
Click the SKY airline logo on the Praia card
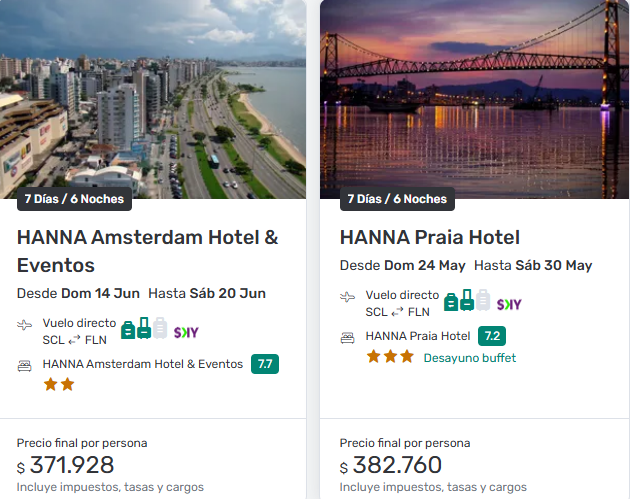(x=509, y=303)
